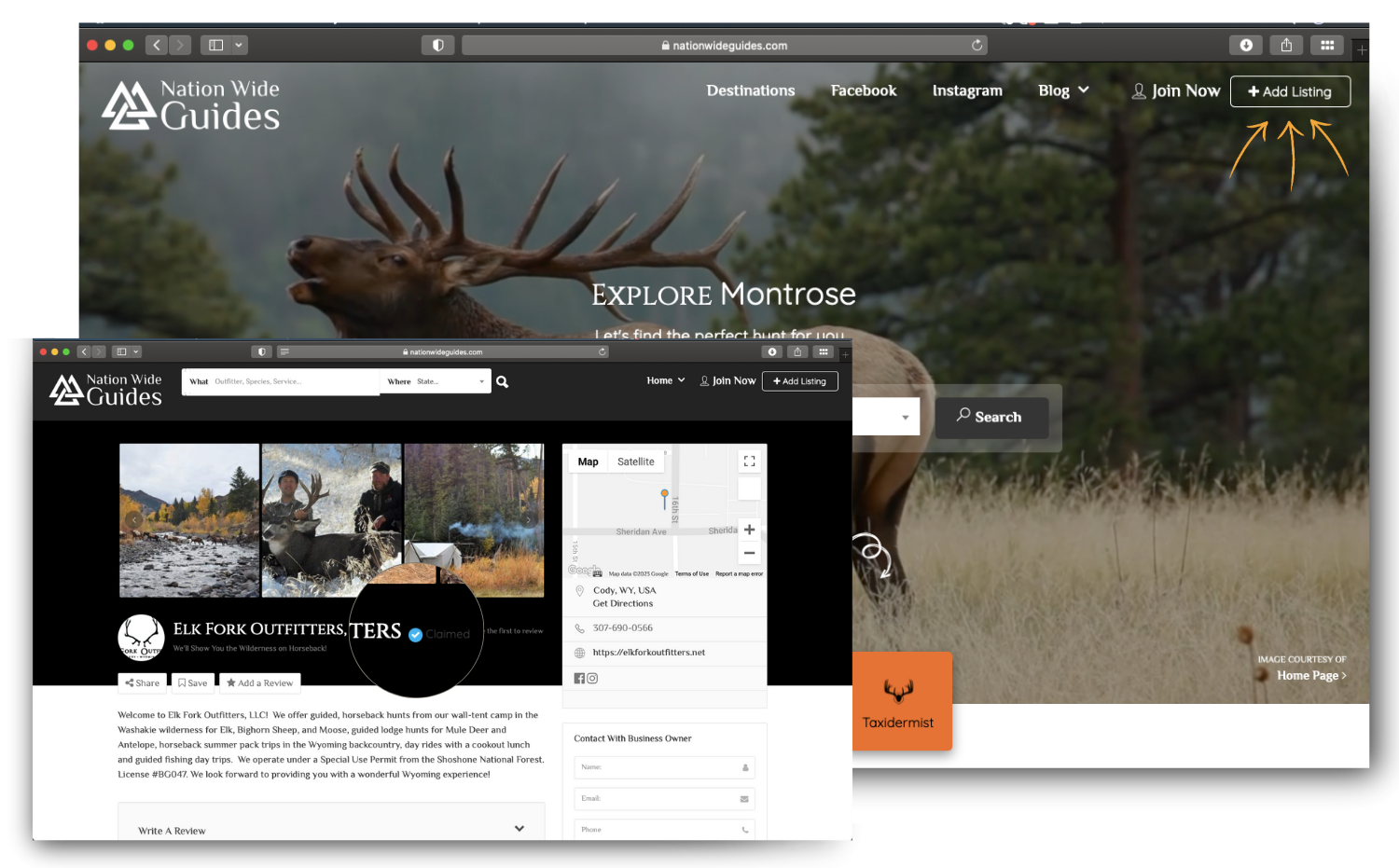Viewport: 1399px width, 868px height.
Task: Click Elk Fork Outfitters round logo
Action: (141, 638)
